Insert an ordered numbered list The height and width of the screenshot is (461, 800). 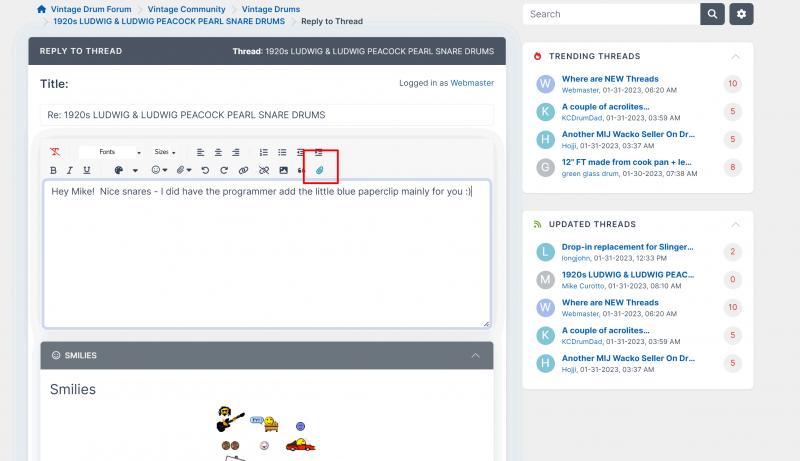(x=264, y=152)
